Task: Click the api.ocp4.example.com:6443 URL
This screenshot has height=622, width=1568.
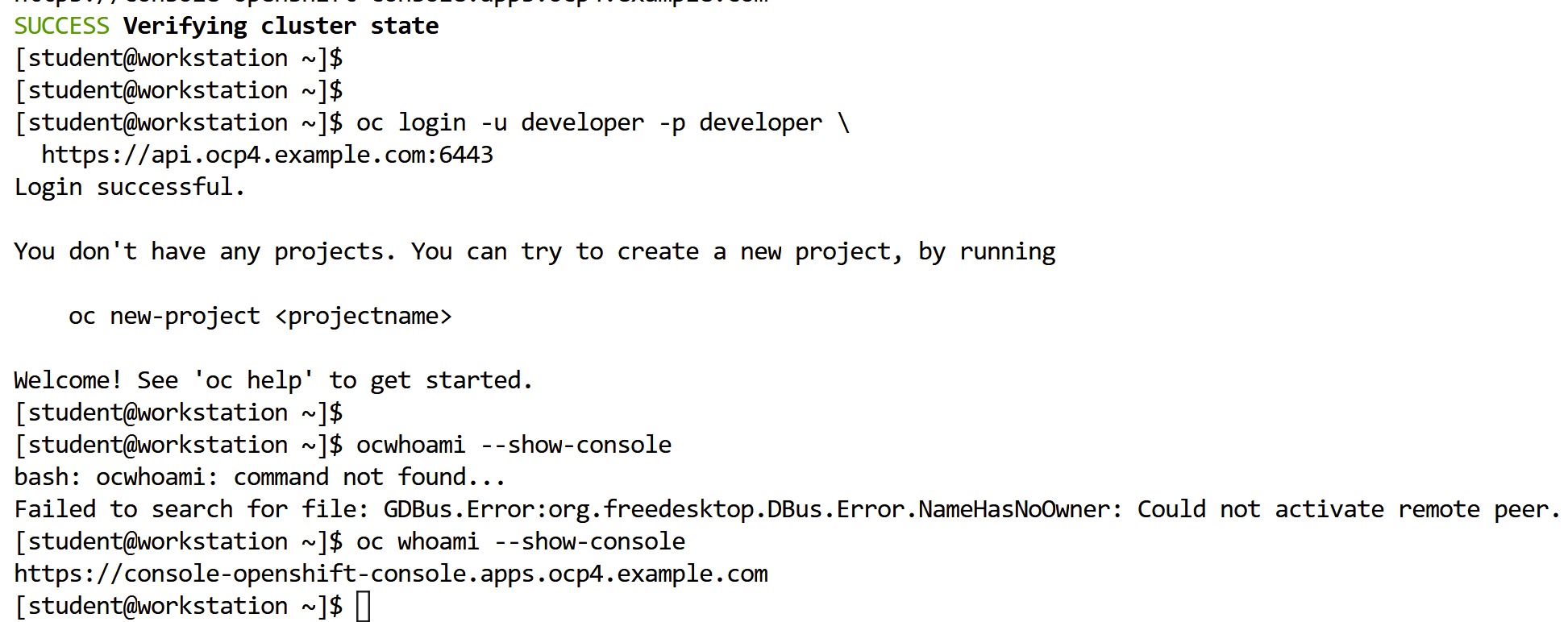Action: [x=267, y=155]
